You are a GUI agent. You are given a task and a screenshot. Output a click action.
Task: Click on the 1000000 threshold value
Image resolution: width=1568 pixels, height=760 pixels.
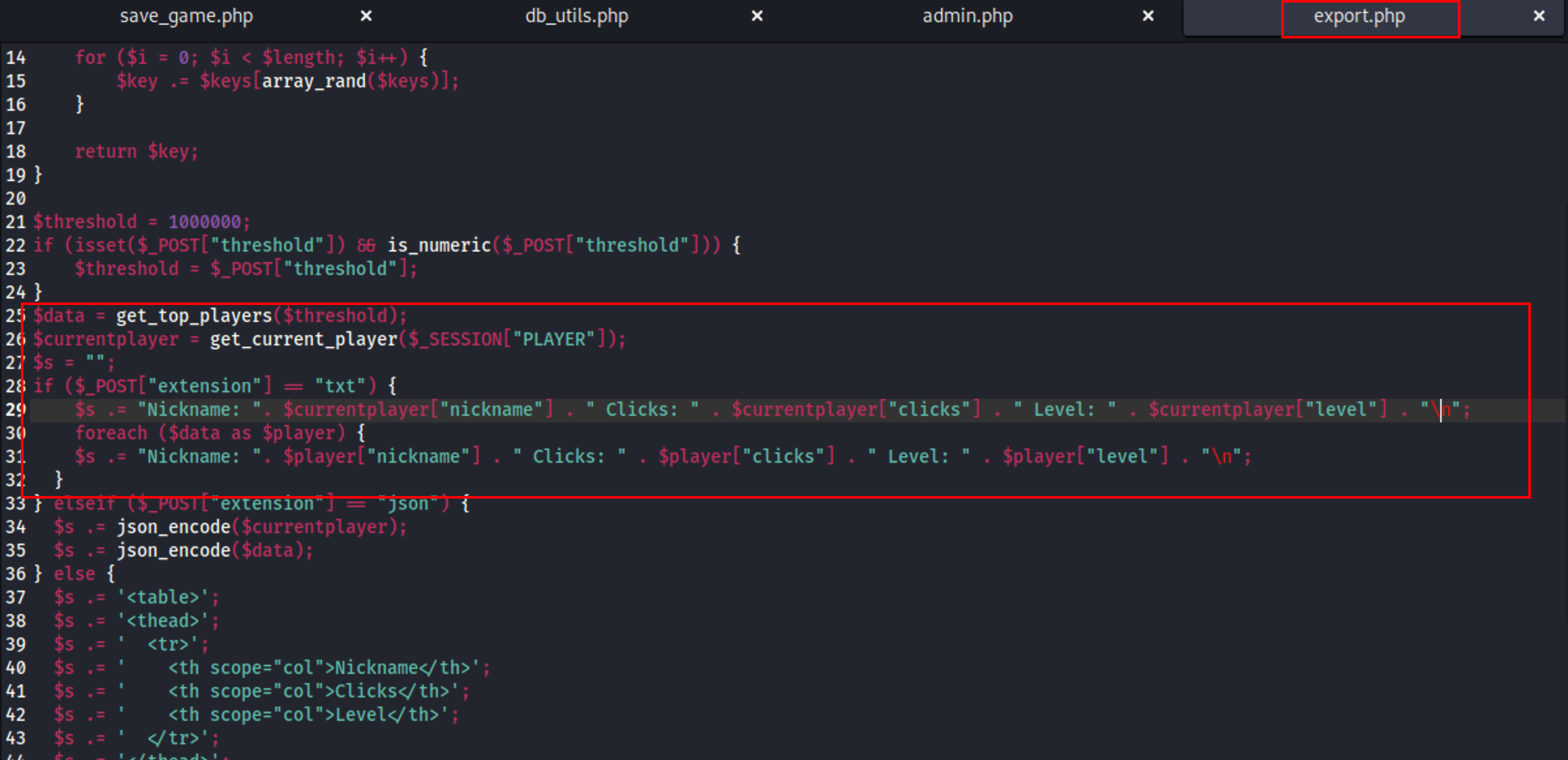point(205,222)
